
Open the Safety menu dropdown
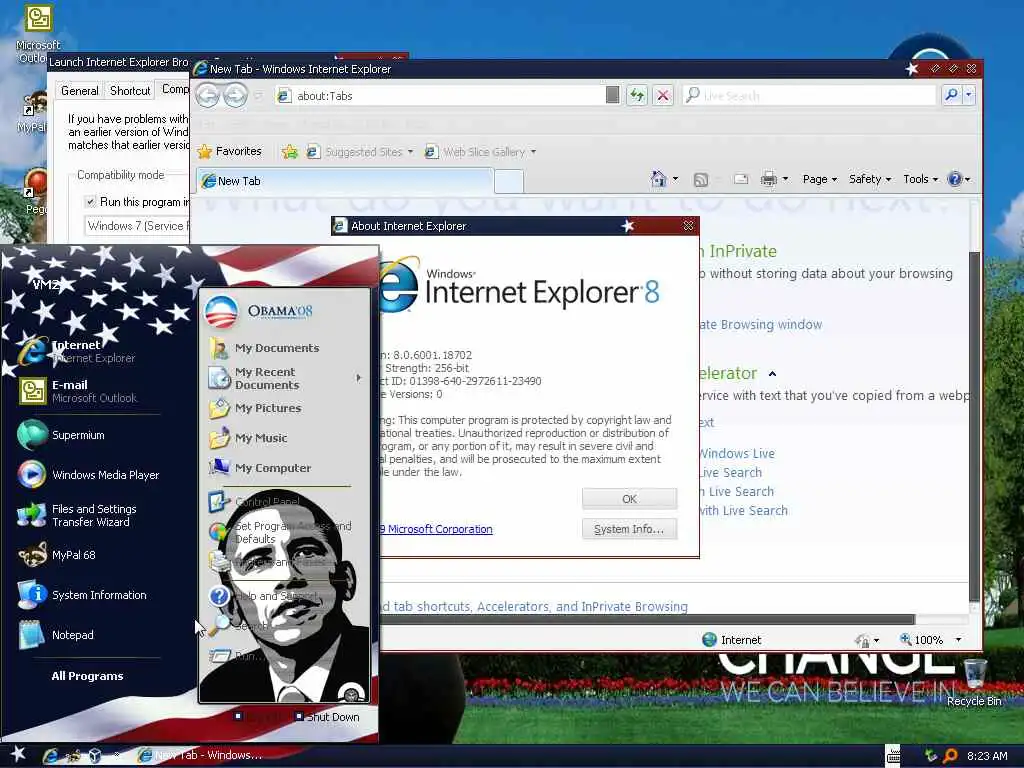coord(869,179)
